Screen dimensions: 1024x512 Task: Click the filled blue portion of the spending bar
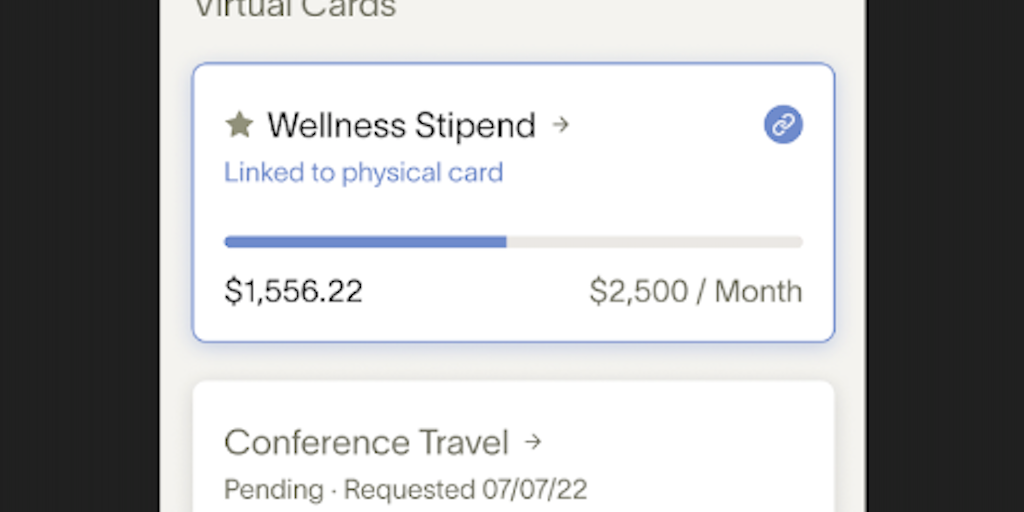tap(365, 241)
